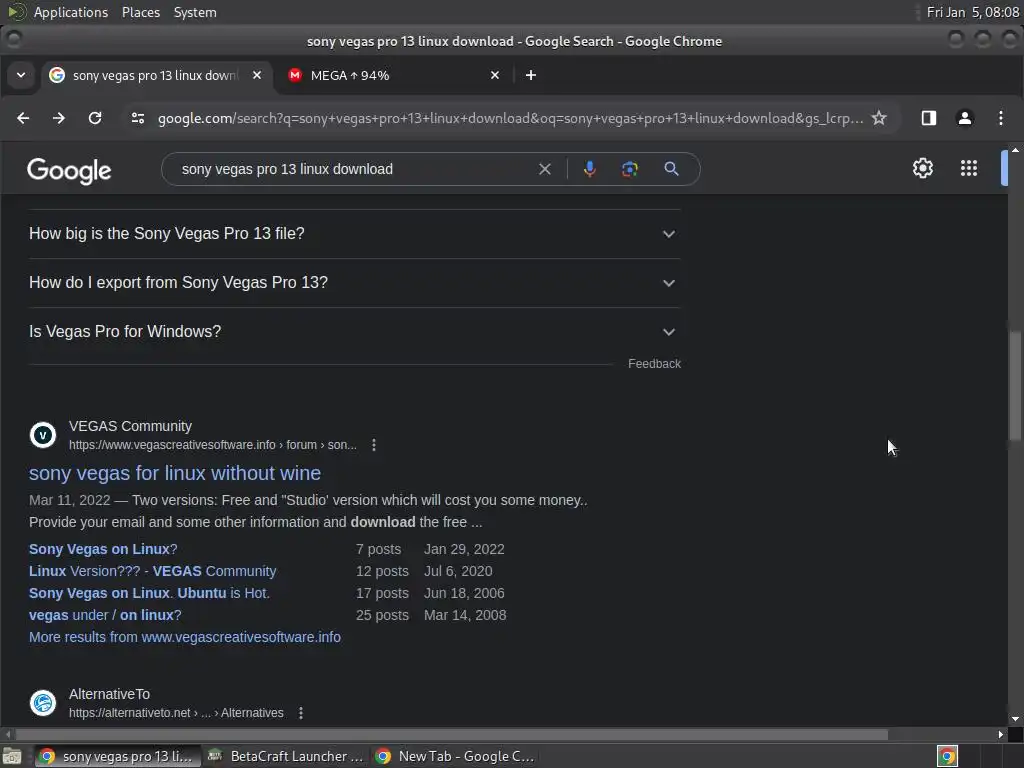This screenshot has width=1024, height=768.
Task: Click the scroll-right arrow at bottom
Action: [x=1000, y=735]
